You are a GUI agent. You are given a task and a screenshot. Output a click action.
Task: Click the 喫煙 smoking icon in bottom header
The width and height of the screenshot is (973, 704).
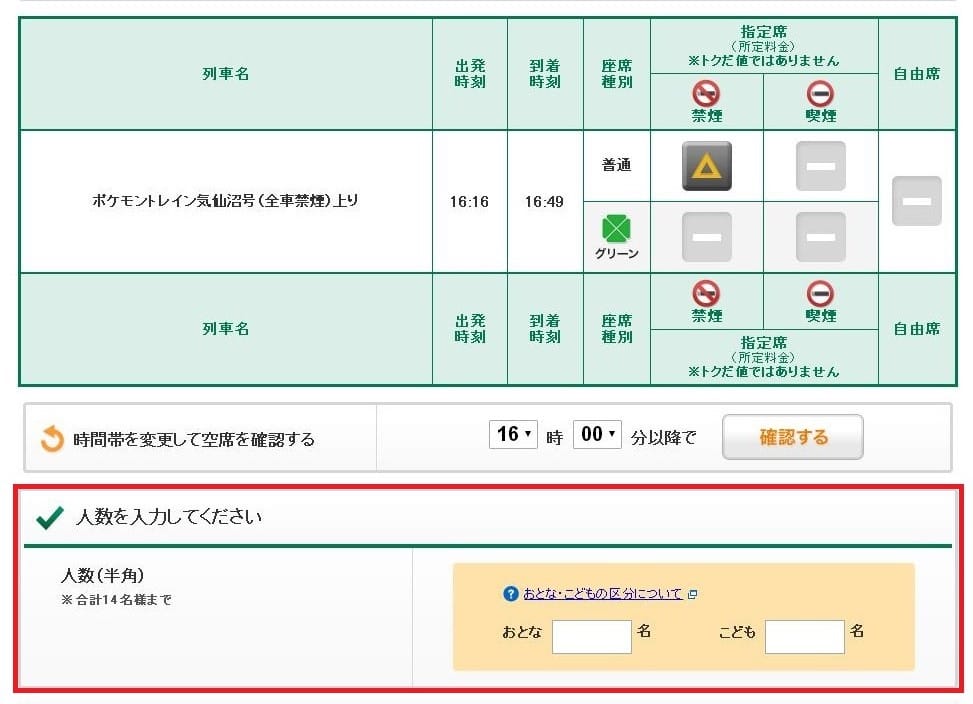[x=820, y=293]
